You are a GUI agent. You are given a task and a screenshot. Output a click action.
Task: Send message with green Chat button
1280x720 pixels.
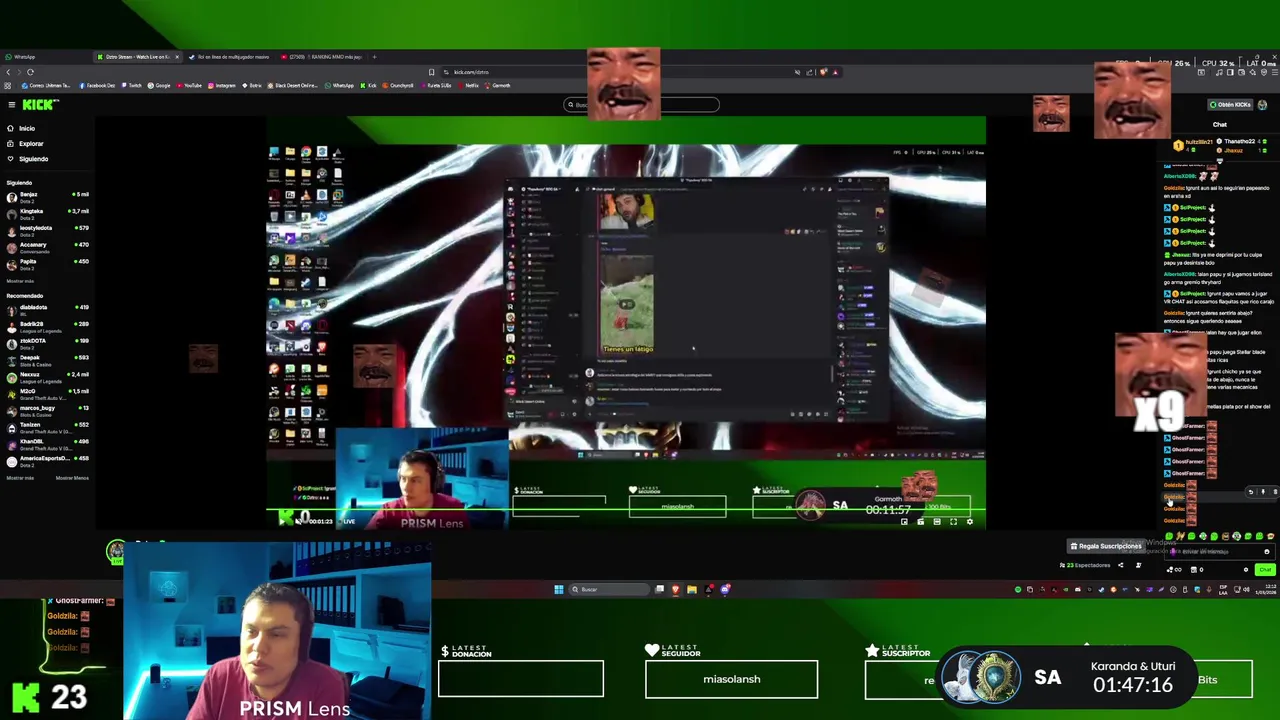[1265, 570]
